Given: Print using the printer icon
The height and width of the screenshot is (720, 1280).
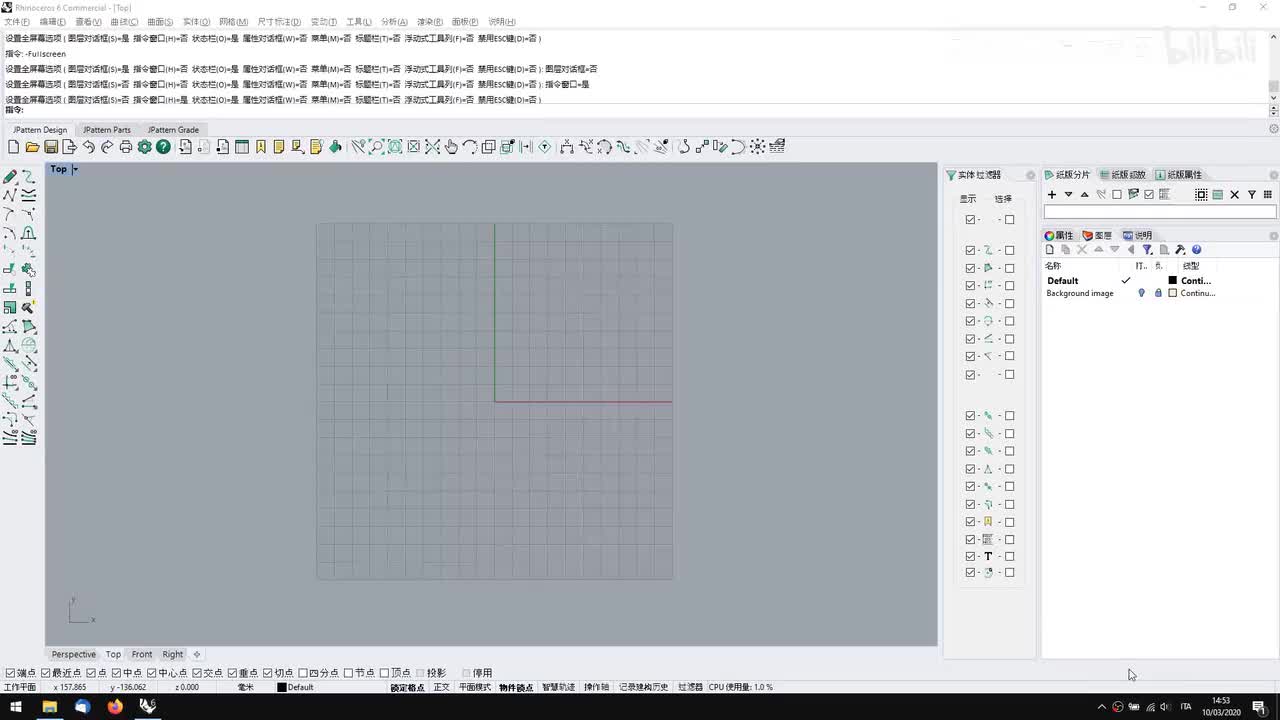Looking at the screenshot, I should click(125, 147).
